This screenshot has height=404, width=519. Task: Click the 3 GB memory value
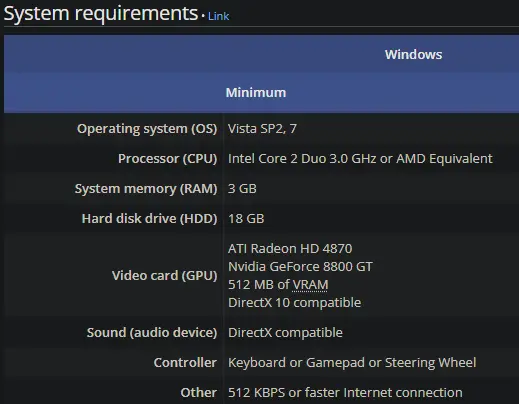click(242, 189)
